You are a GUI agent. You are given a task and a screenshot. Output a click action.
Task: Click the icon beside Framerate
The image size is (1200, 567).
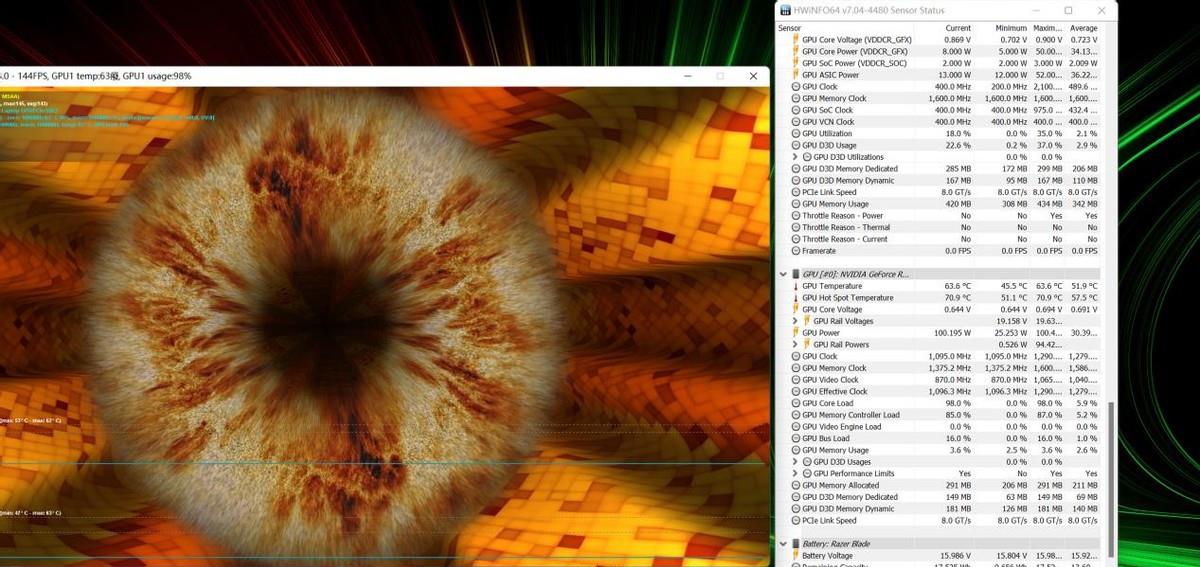coord(796,251)
